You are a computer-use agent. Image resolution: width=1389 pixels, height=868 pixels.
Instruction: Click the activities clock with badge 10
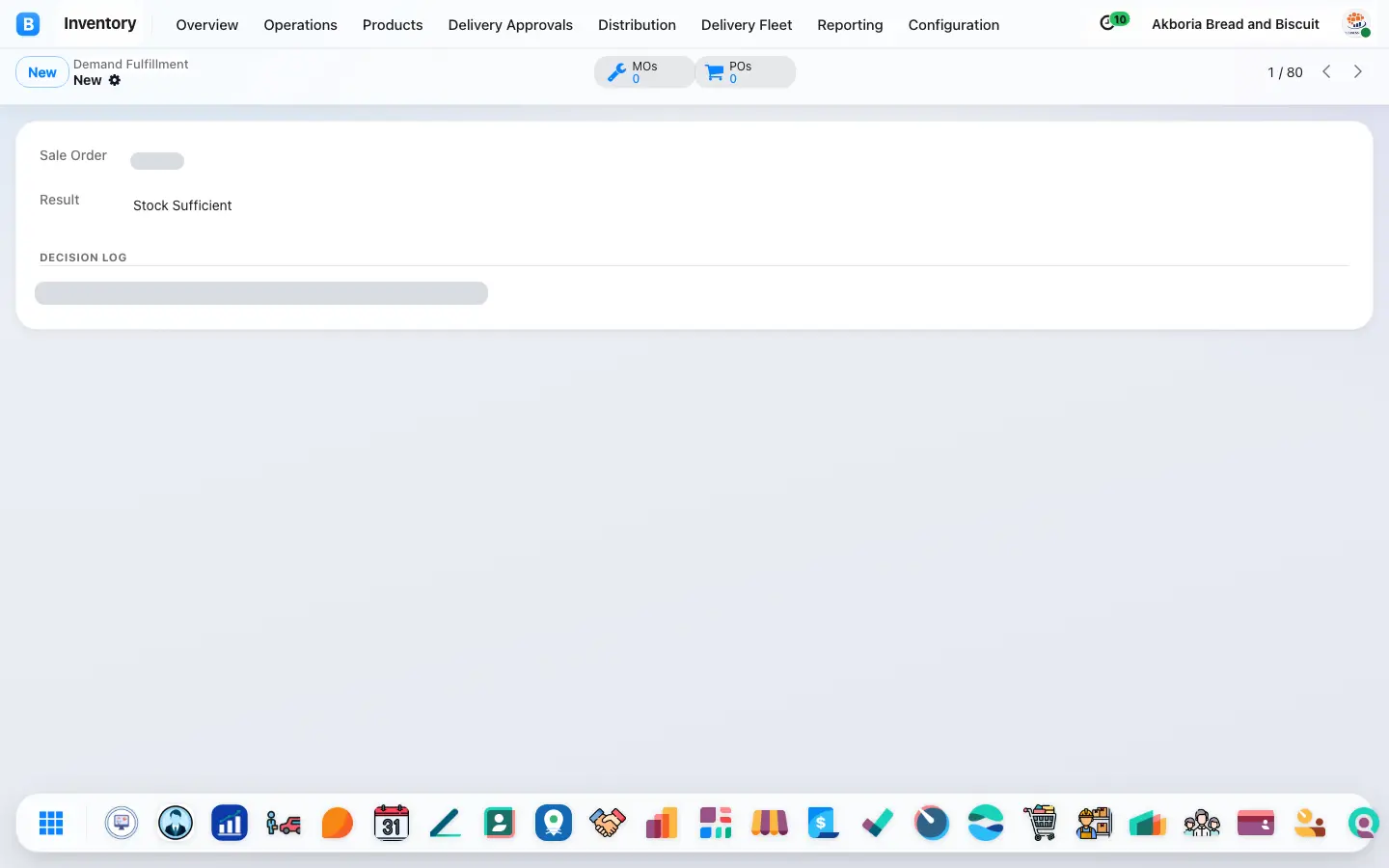pos(1113,22)
